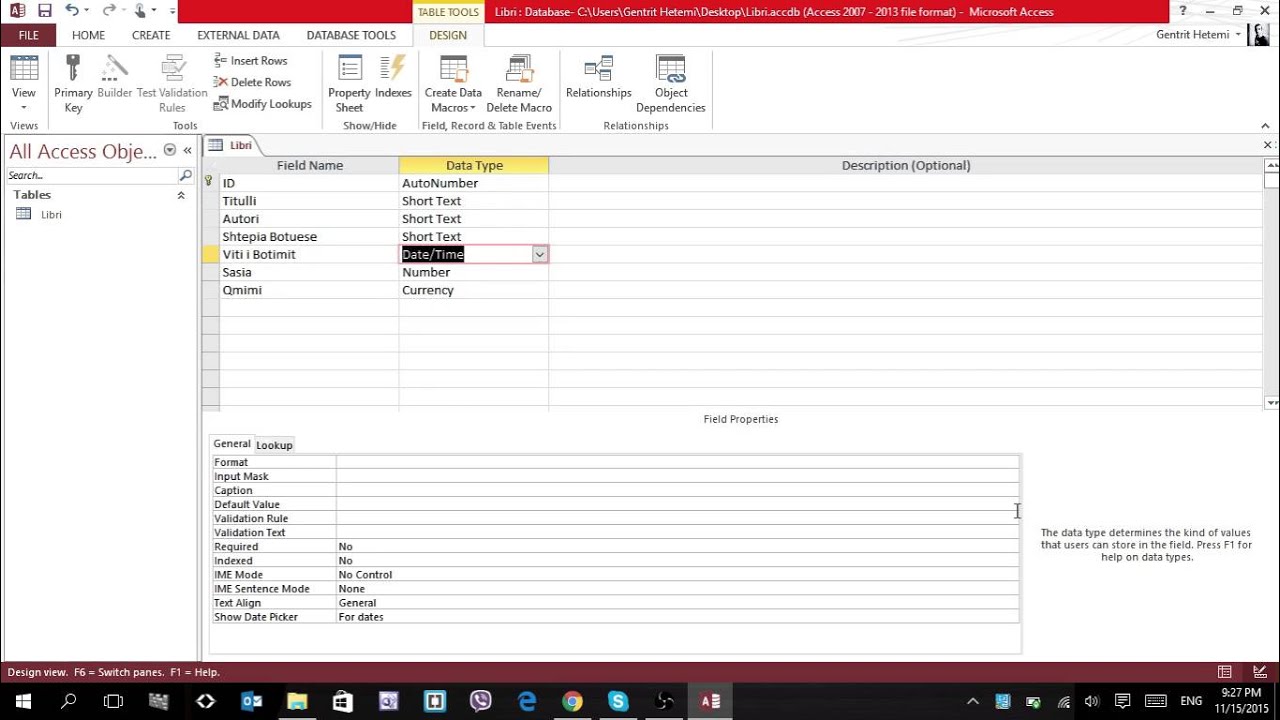Click the Number data type cell
The height and width of the screenshot is (720, 1280).
click(473, 272)
